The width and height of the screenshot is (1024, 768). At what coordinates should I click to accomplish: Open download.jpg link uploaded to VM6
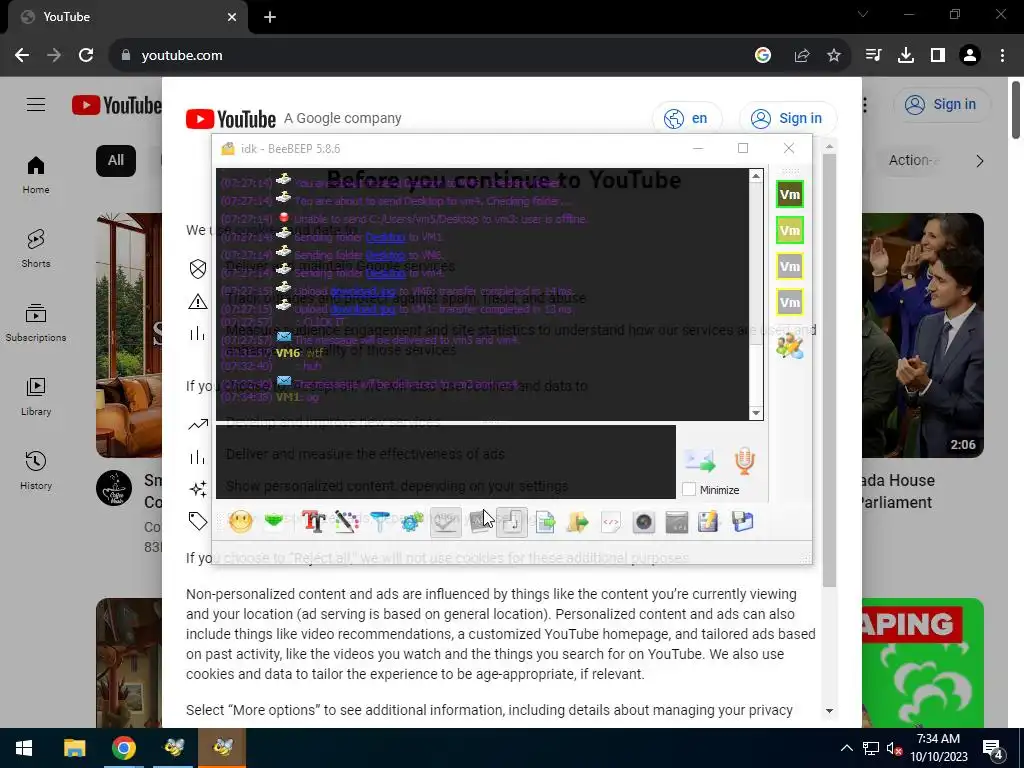[x=362, y=291]
